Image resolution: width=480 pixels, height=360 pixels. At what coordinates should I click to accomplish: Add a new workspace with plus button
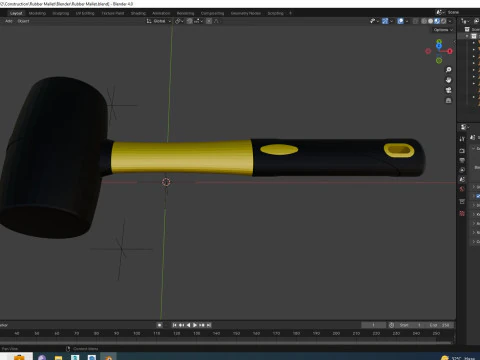(290, 13)
